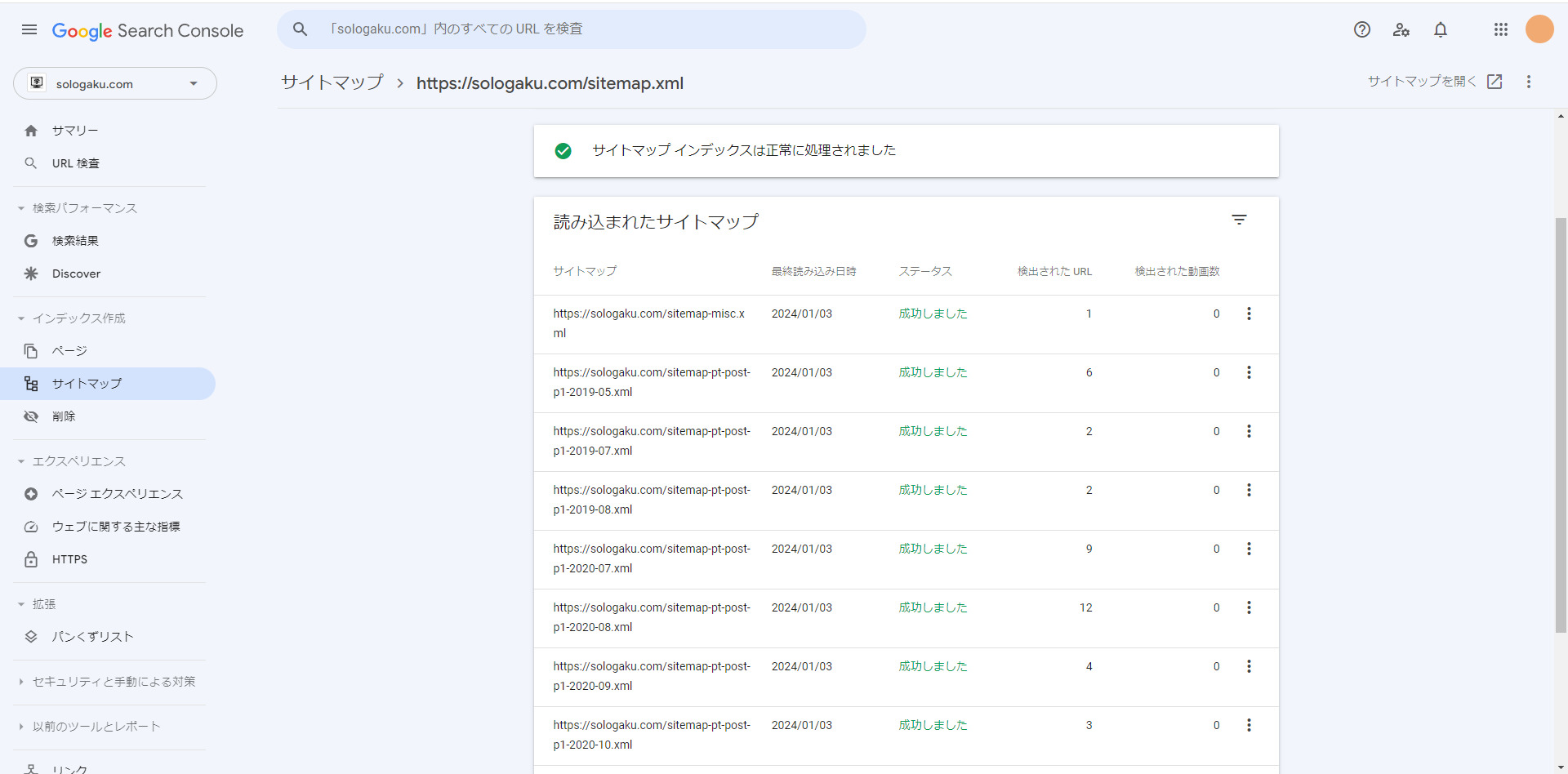Click the filter icon in sitemap table

(x=1239, y=220)
